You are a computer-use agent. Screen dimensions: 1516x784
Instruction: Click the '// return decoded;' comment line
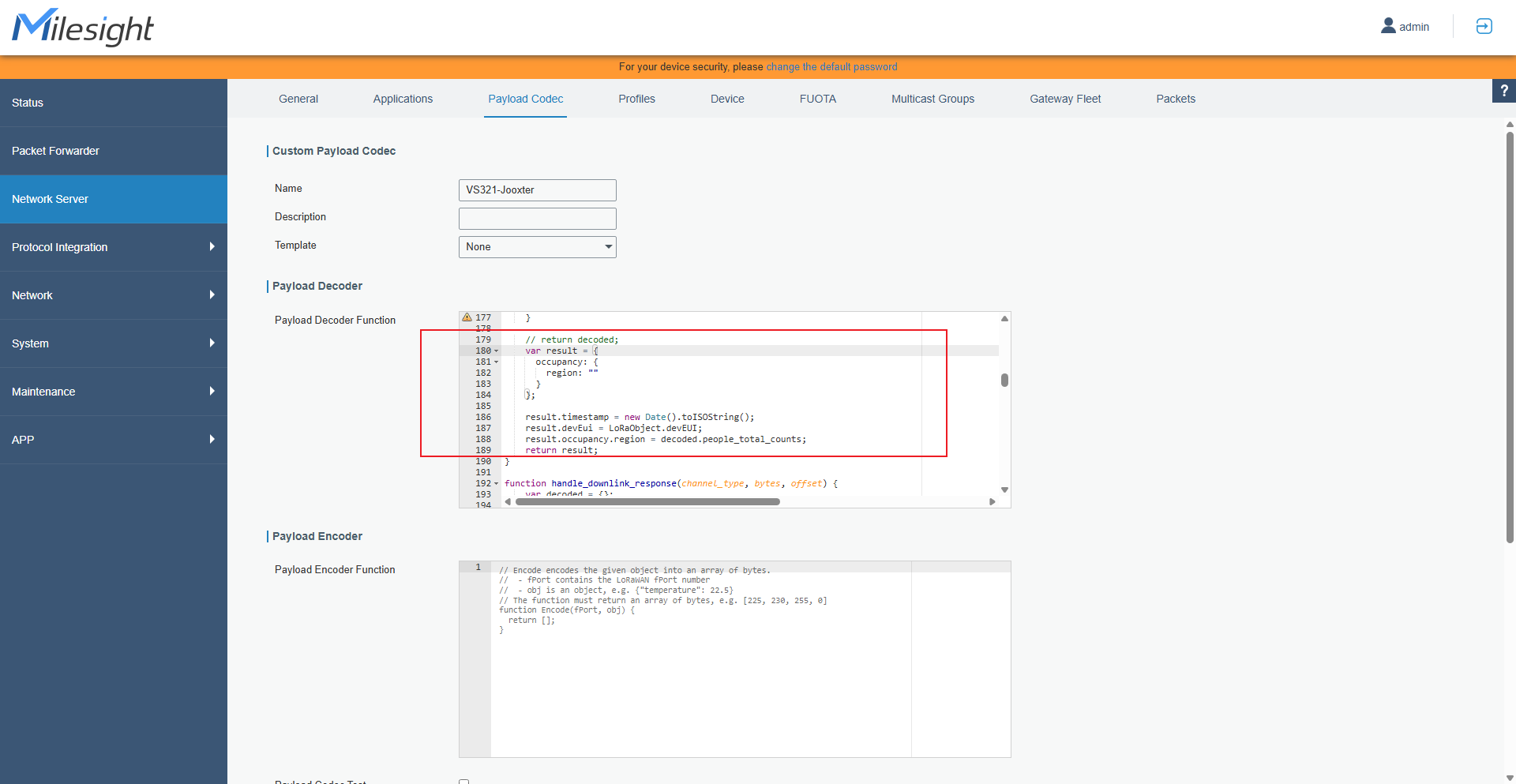click(572, 339)
